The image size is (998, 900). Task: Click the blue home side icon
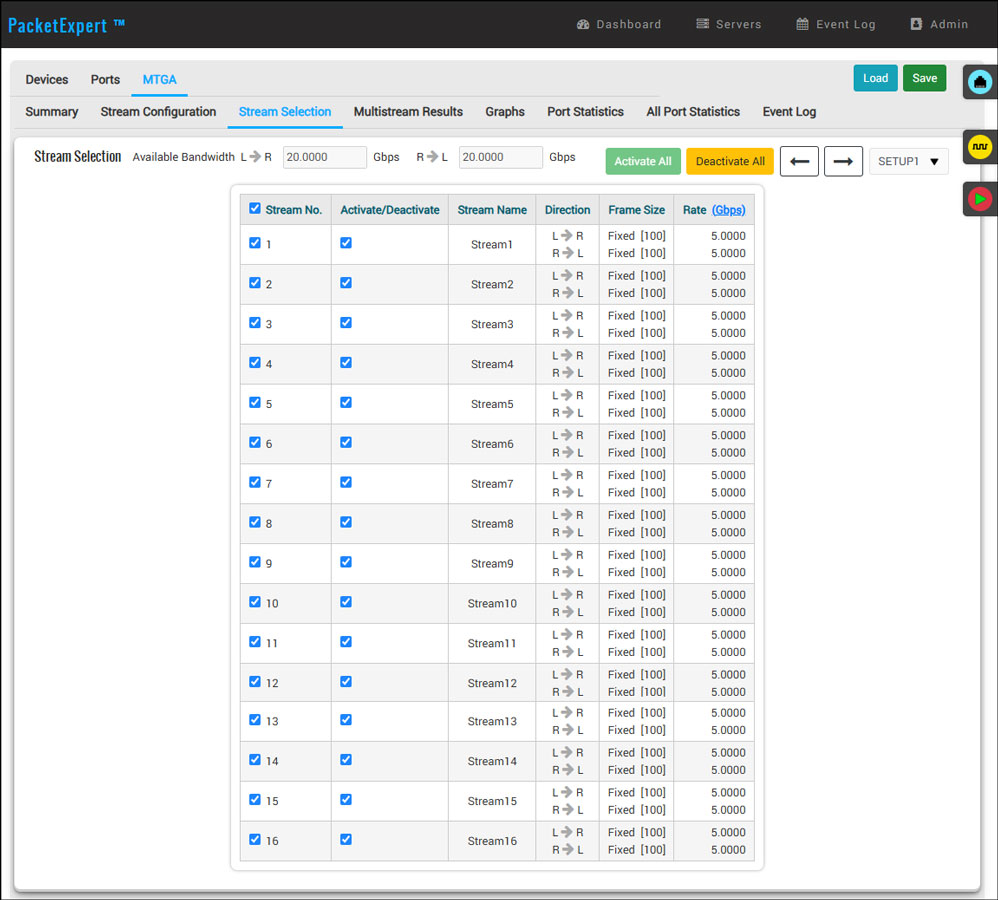(x=980, y=82)
